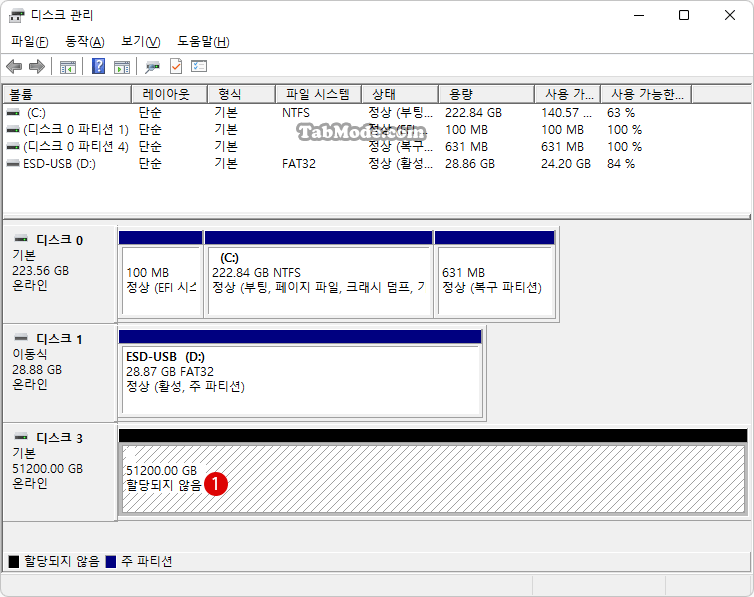
Task: Click the 디스크 3 disk icon
Action: [x=21, y=436]
